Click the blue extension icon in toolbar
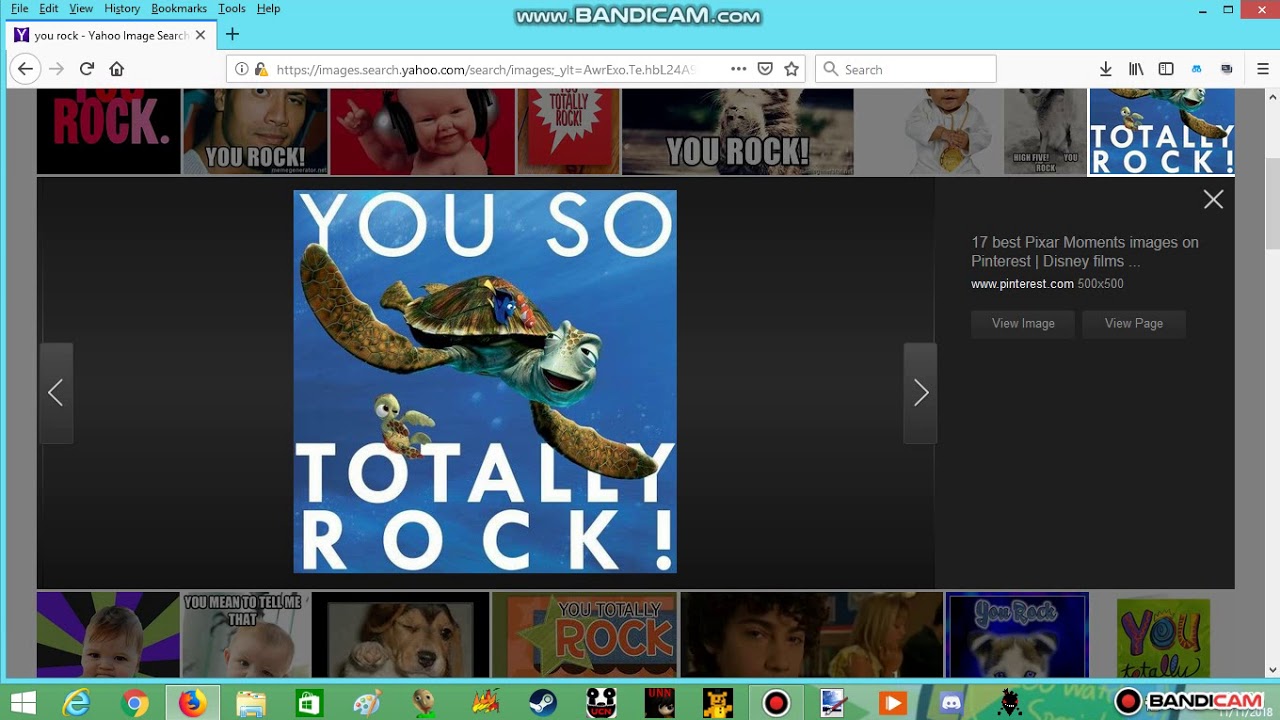This screenshot has height=720, width=1280. tap(1196, 69)
